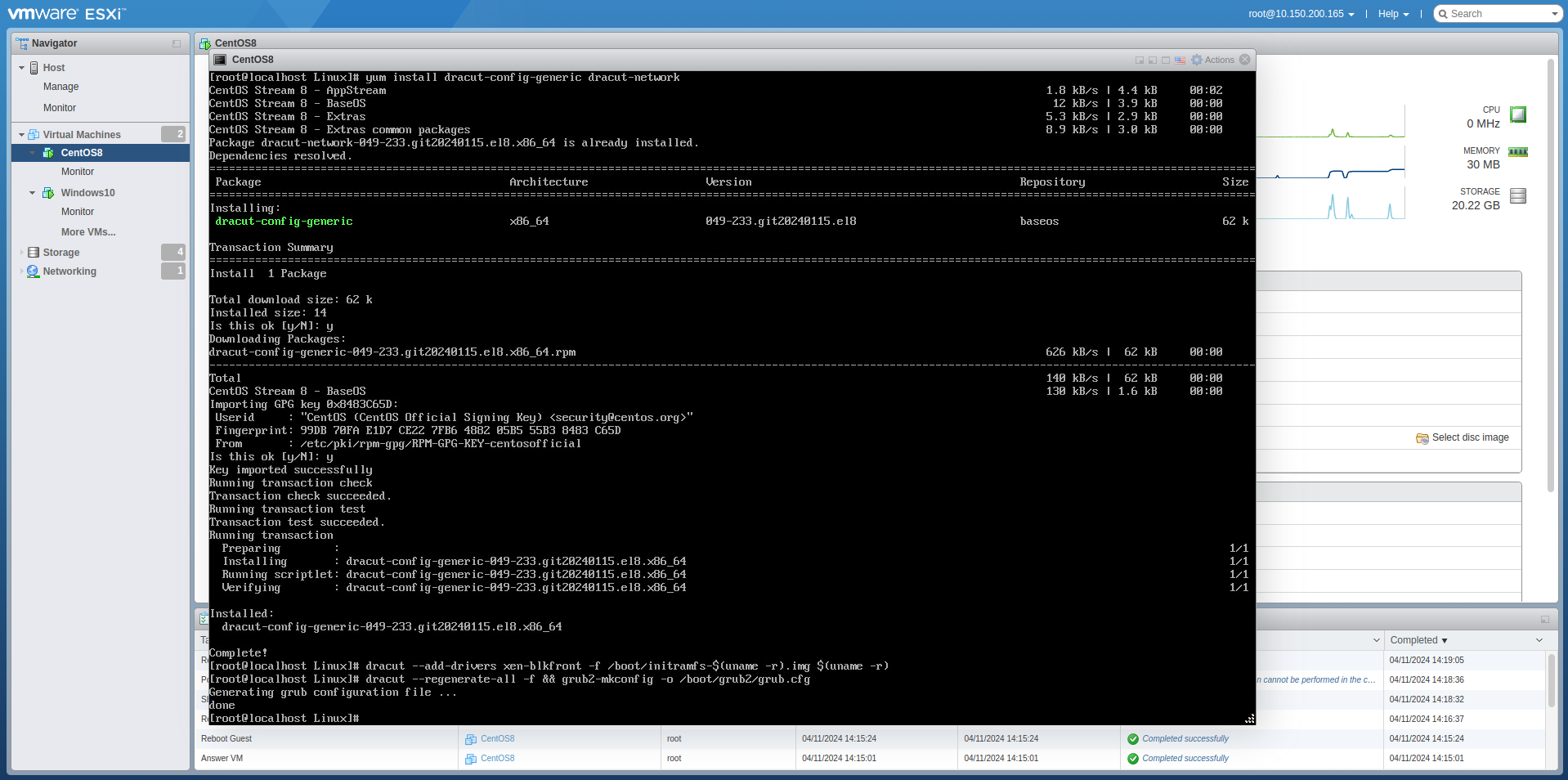Open the search options dropdown arrow
The image size is (1568, 780).
[1554, 14]
